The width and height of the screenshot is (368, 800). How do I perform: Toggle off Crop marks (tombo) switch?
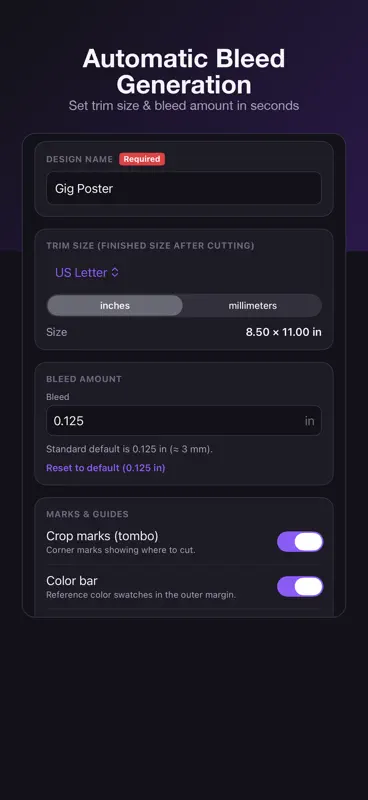[300, 542]
